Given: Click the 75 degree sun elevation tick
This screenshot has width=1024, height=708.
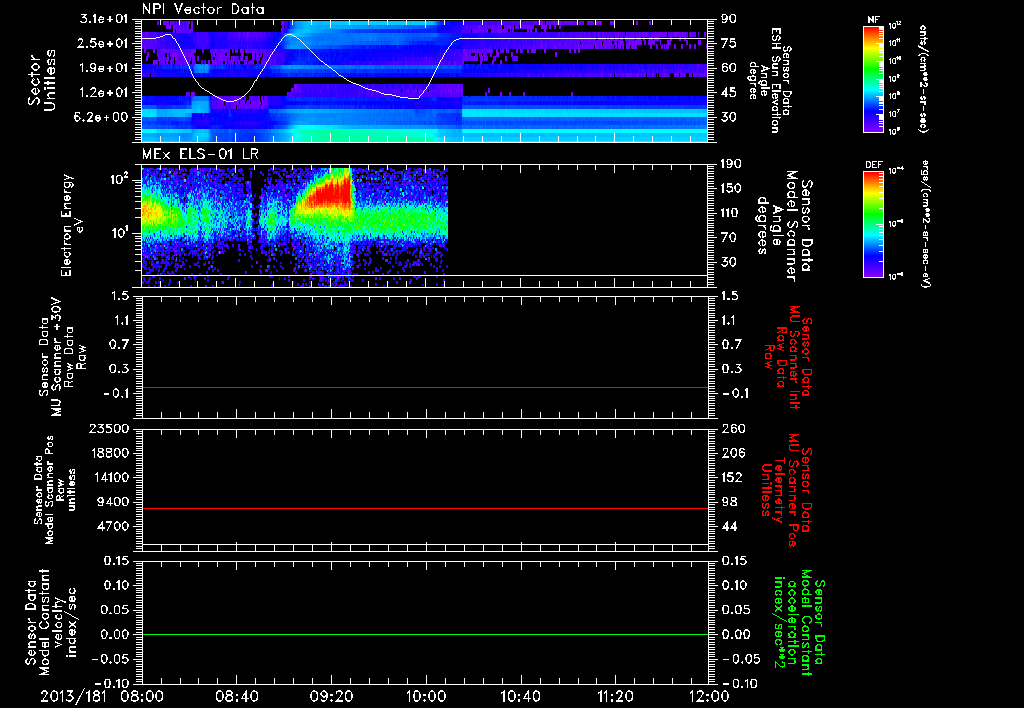Looking at the screenshot, I should click(x=729, y=43).
